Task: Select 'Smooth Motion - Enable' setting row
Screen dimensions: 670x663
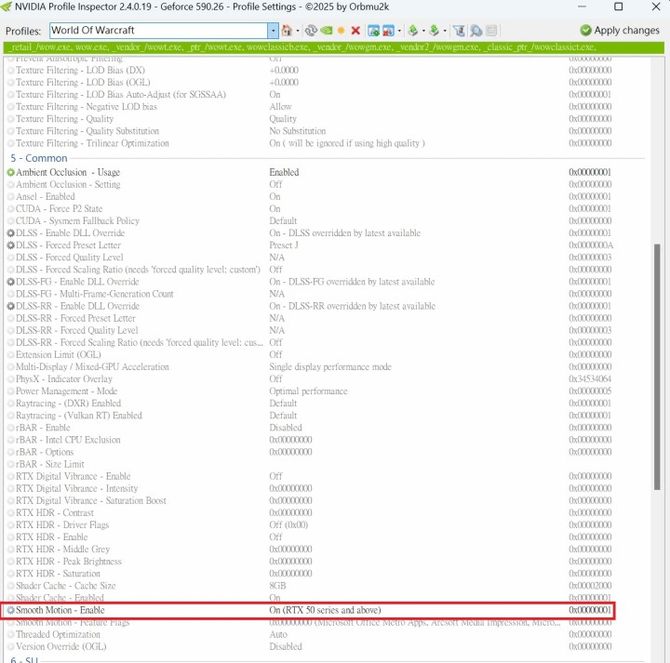Action: point(308,610)
